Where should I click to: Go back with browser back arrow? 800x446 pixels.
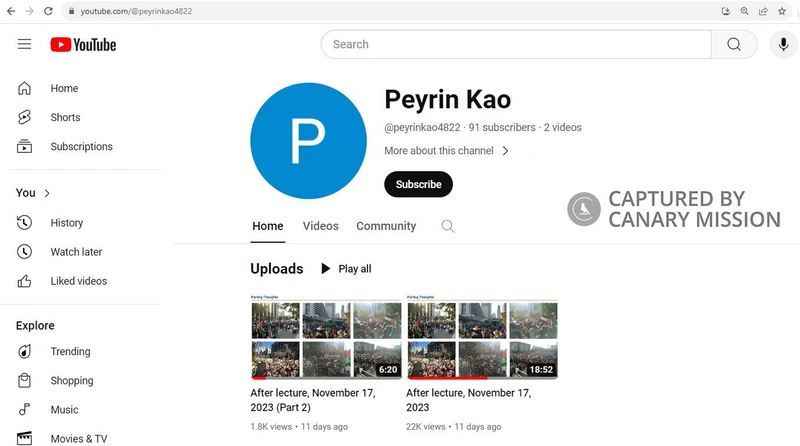pos(11,11)
